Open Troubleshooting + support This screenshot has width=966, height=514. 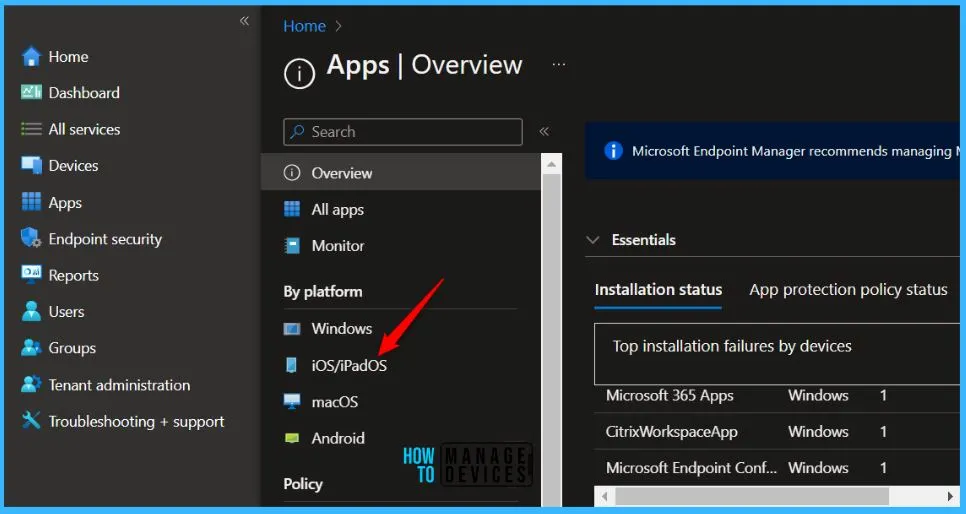pyautogui.click(x=136, y=422)
